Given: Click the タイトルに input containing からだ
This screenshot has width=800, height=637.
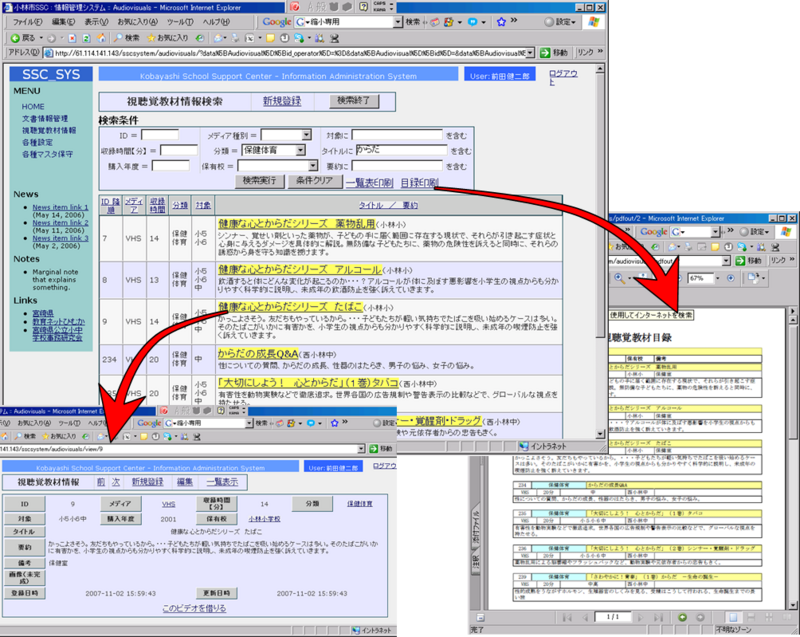Looking at the screenshot, I should point(400,150).
